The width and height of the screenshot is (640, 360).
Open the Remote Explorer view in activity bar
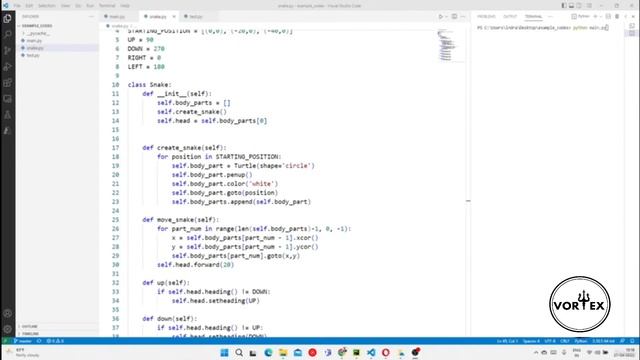point(7,99)
